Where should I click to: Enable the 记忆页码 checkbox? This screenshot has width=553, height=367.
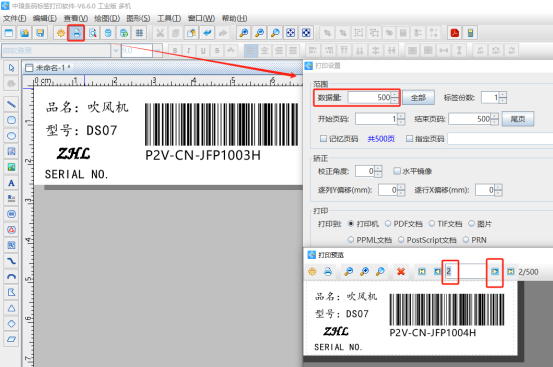click(x=323, y=139)
